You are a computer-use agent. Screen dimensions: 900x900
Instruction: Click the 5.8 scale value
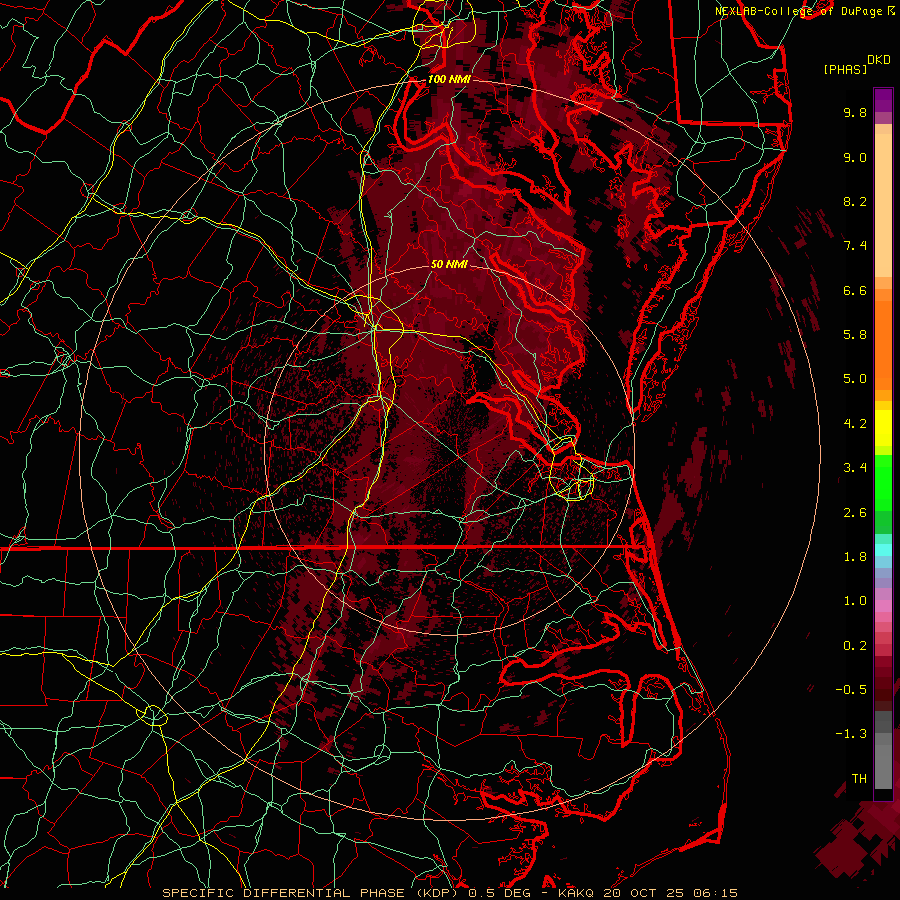pyautogui.click(x=855, y=335)
